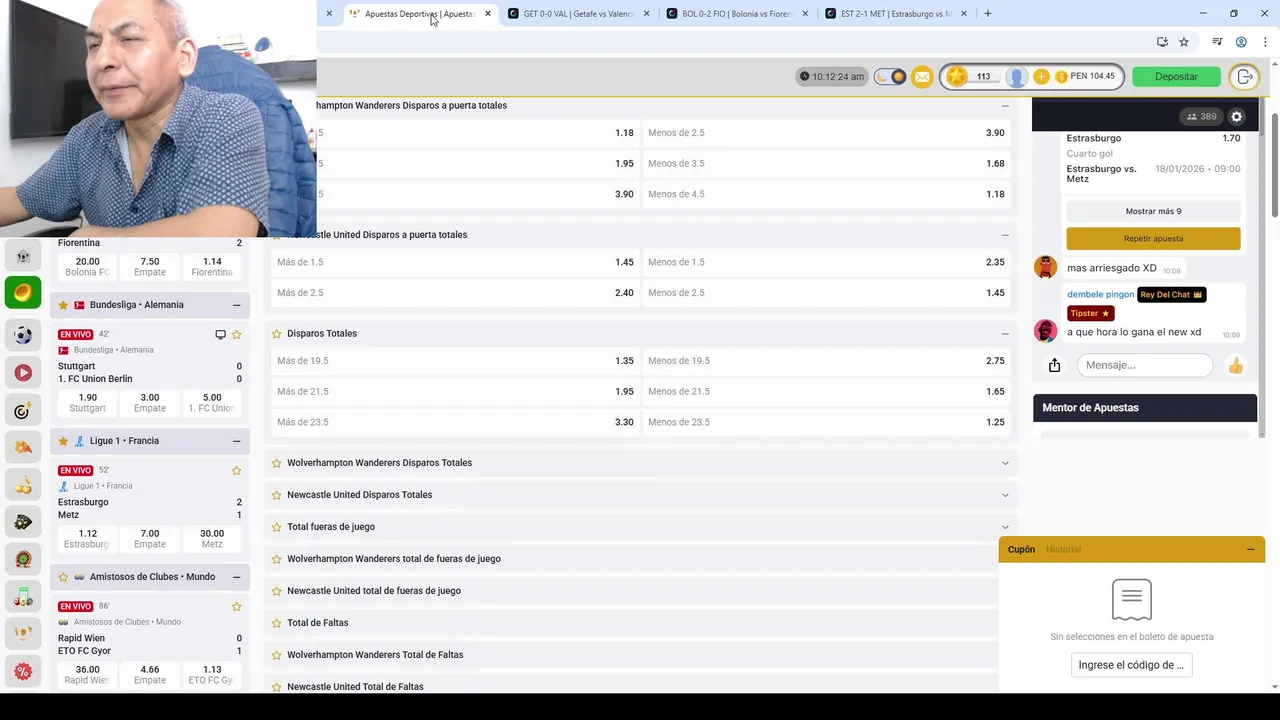Click Mostrar más 9 in chat

pos(1153,211)
